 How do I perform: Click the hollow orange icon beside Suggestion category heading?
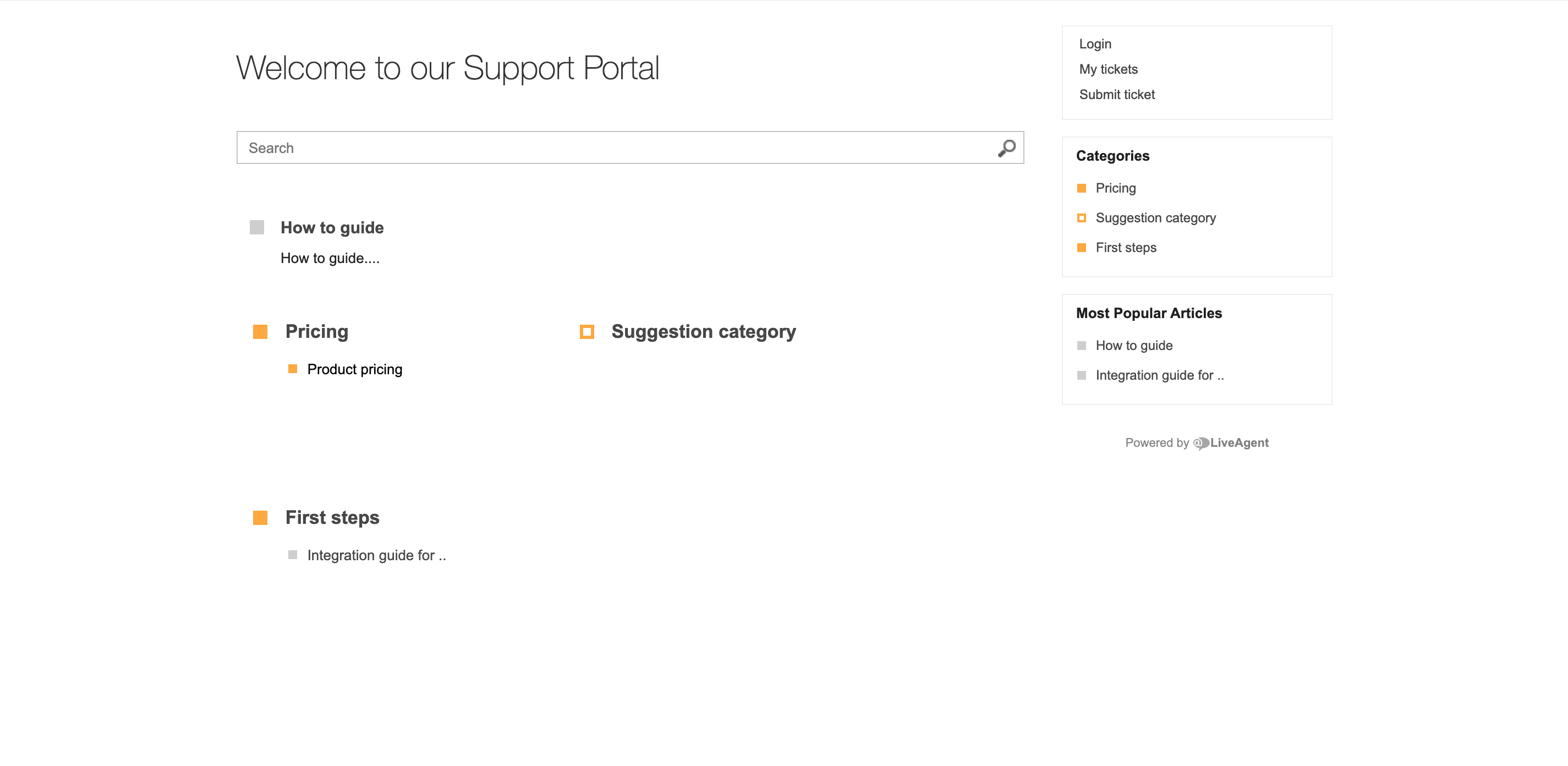coord(588,332)
